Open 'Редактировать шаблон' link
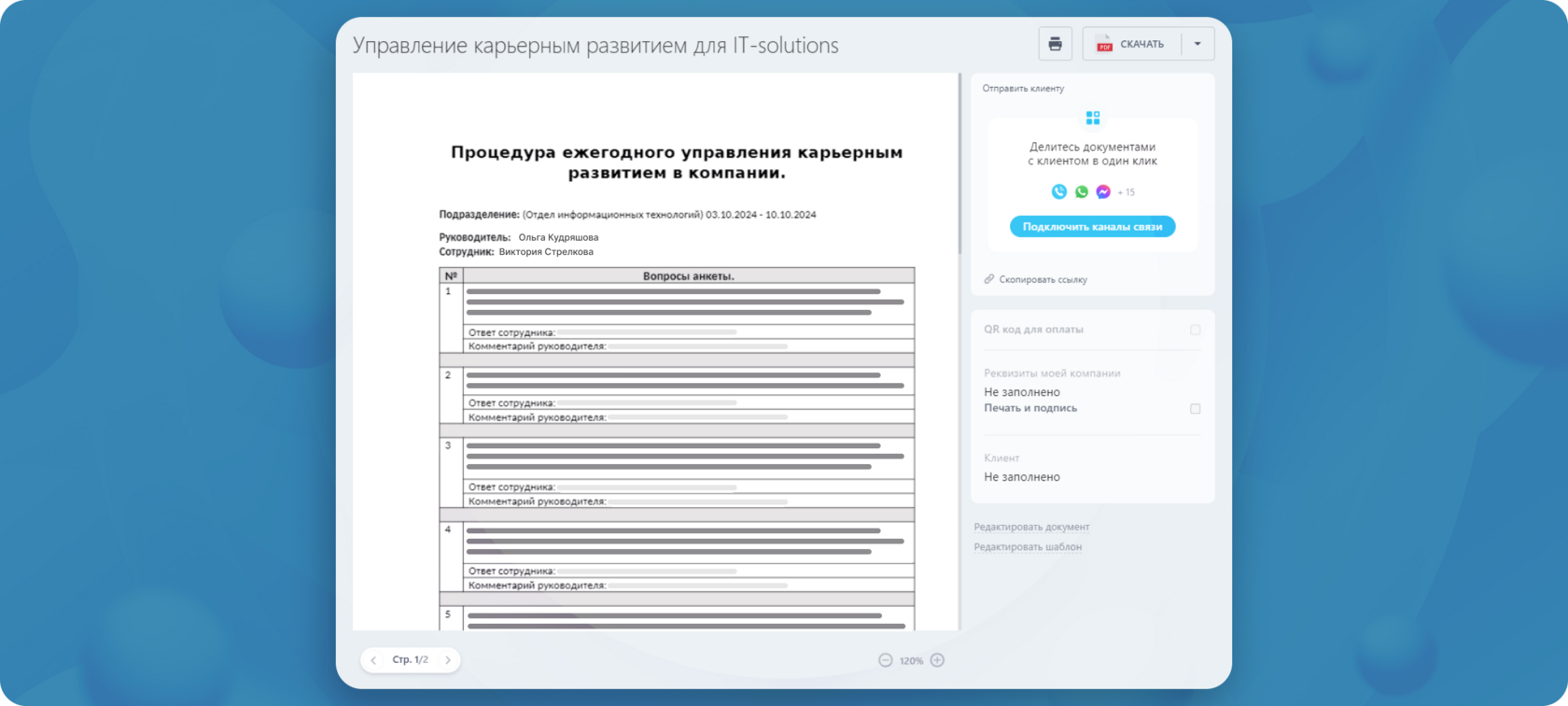Viewport: 1568px width, 706px height. click(x=1028, y=547)
